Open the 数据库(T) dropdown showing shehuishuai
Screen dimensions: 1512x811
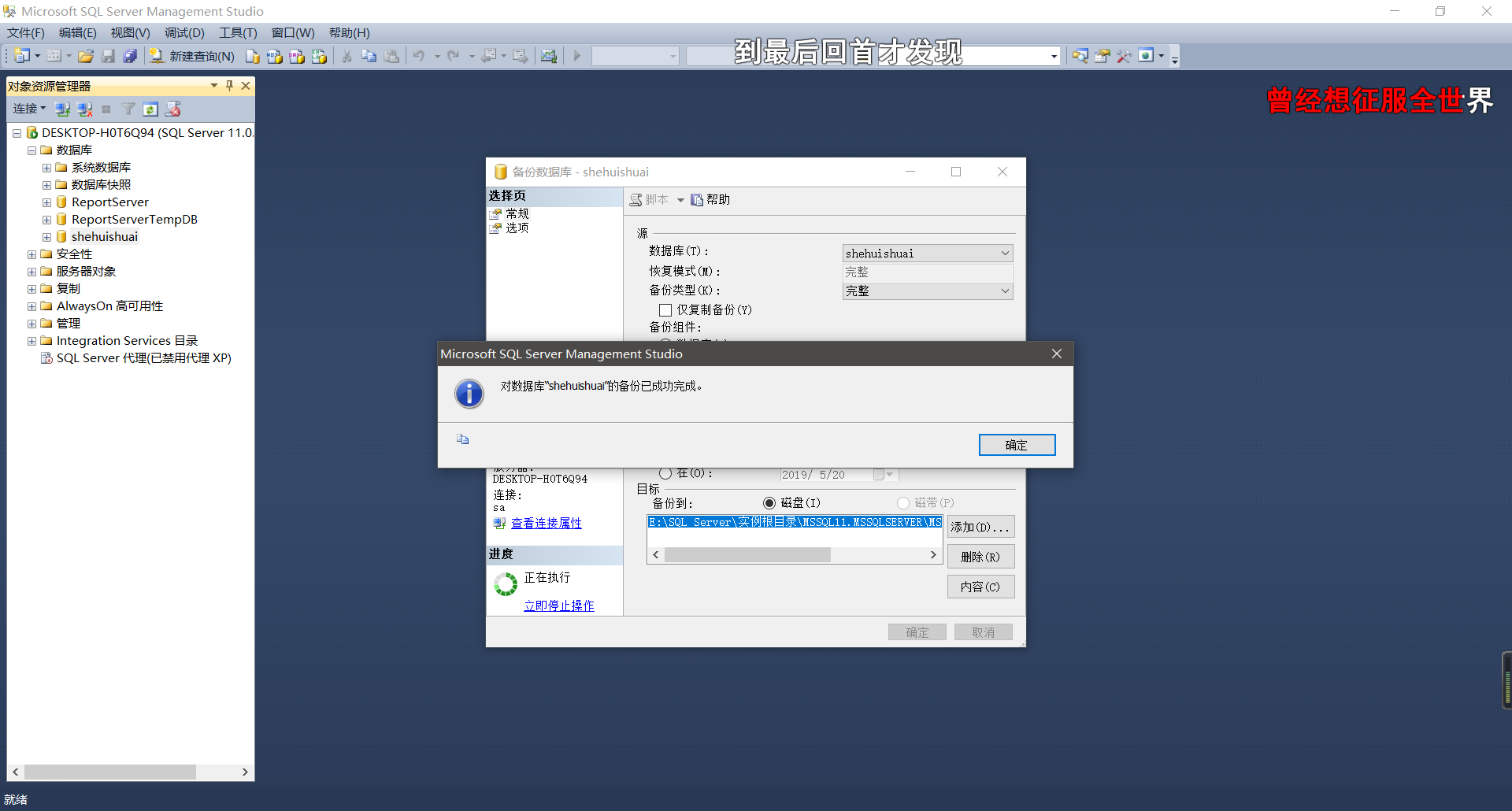[1004, 253]
